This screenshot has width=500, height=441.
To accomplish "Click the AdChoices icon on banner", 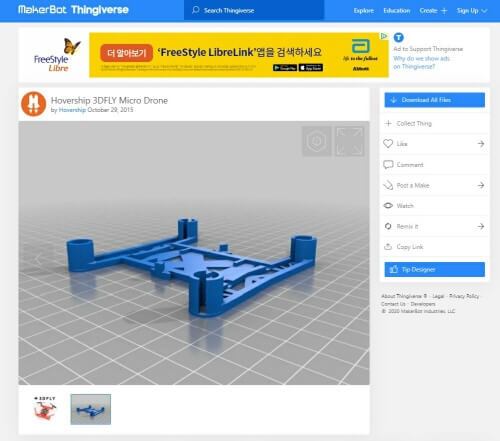I will [x=384, y=36].
